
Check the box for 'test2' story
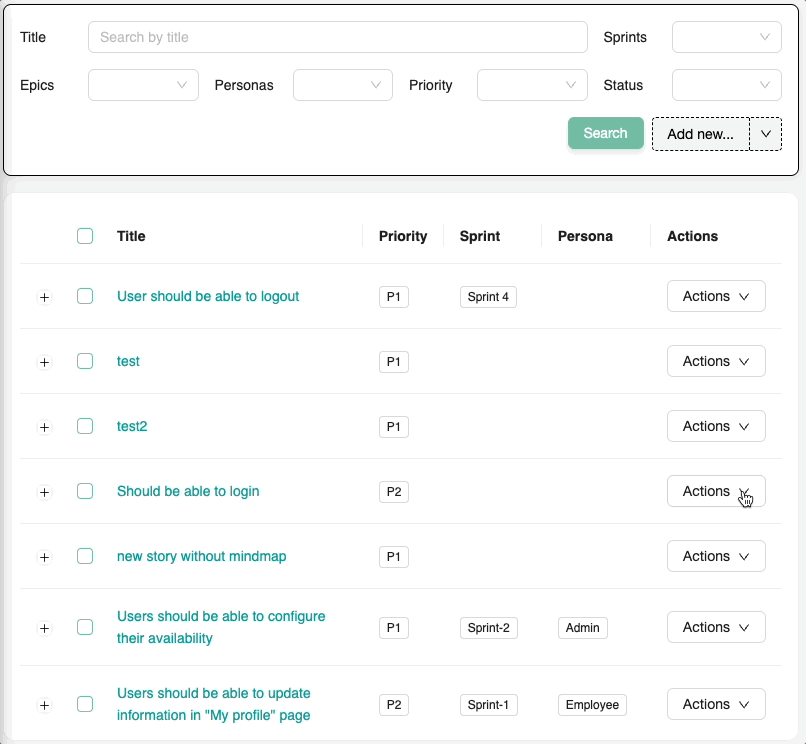(x=85, y=426)
